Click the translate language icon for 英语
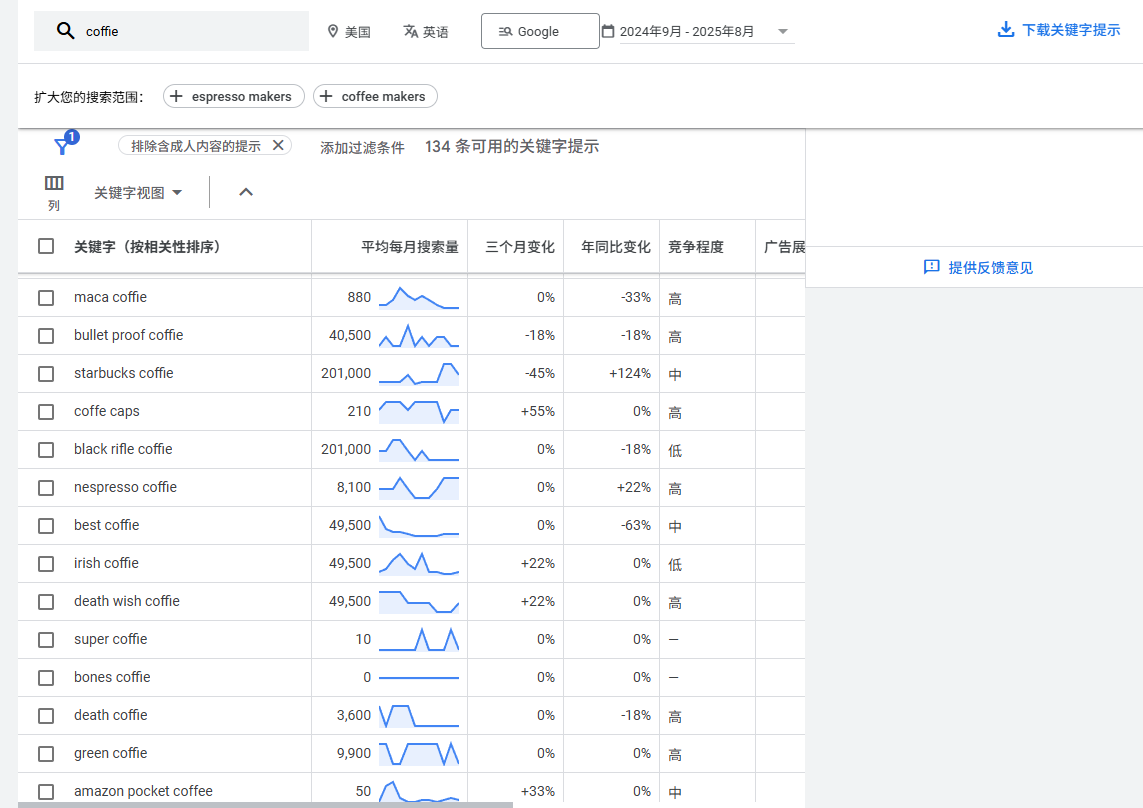This screenshot has width=1143, height=808. pyautogui.click(x=410, y=32)
